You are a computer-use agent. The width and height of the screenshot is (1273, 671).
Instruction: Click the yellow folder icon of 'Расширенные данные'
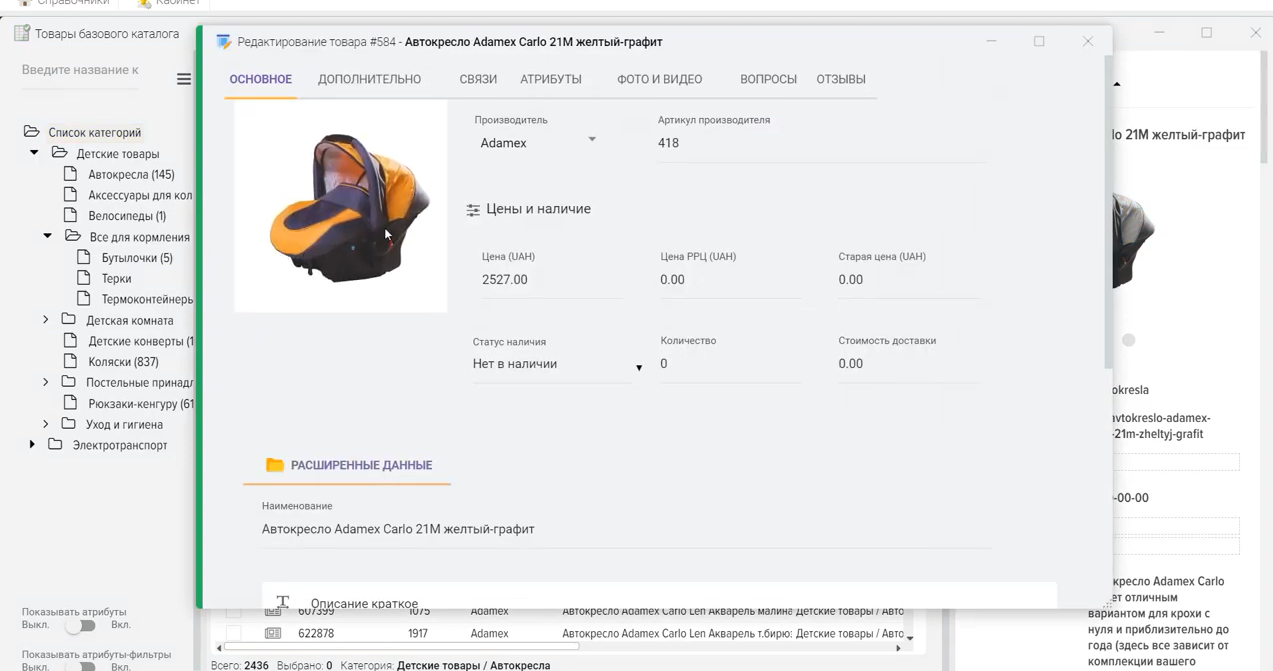pyautogui.click(x=274, y=465)
